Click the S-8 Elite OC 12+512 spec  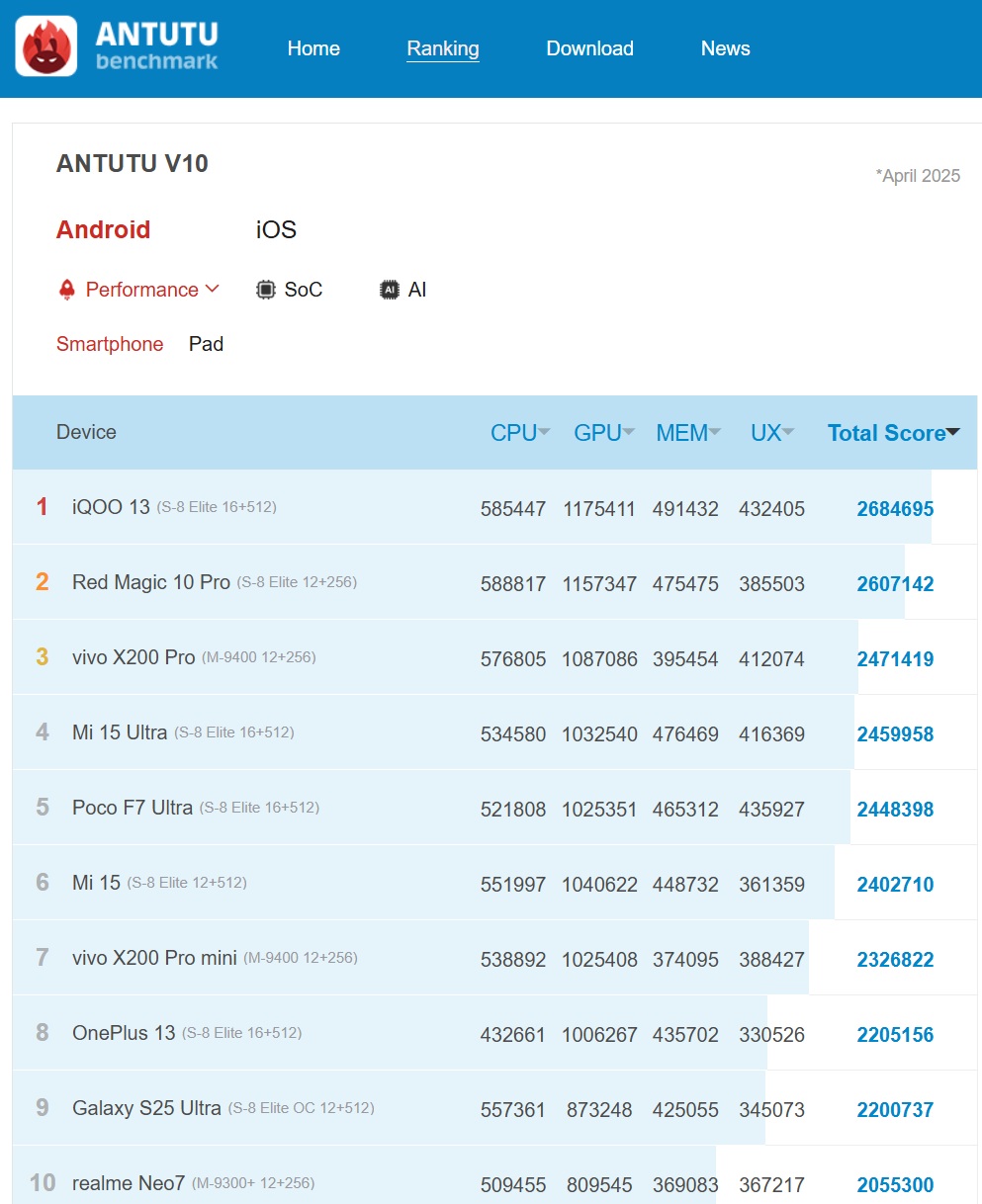[302, 1108]
